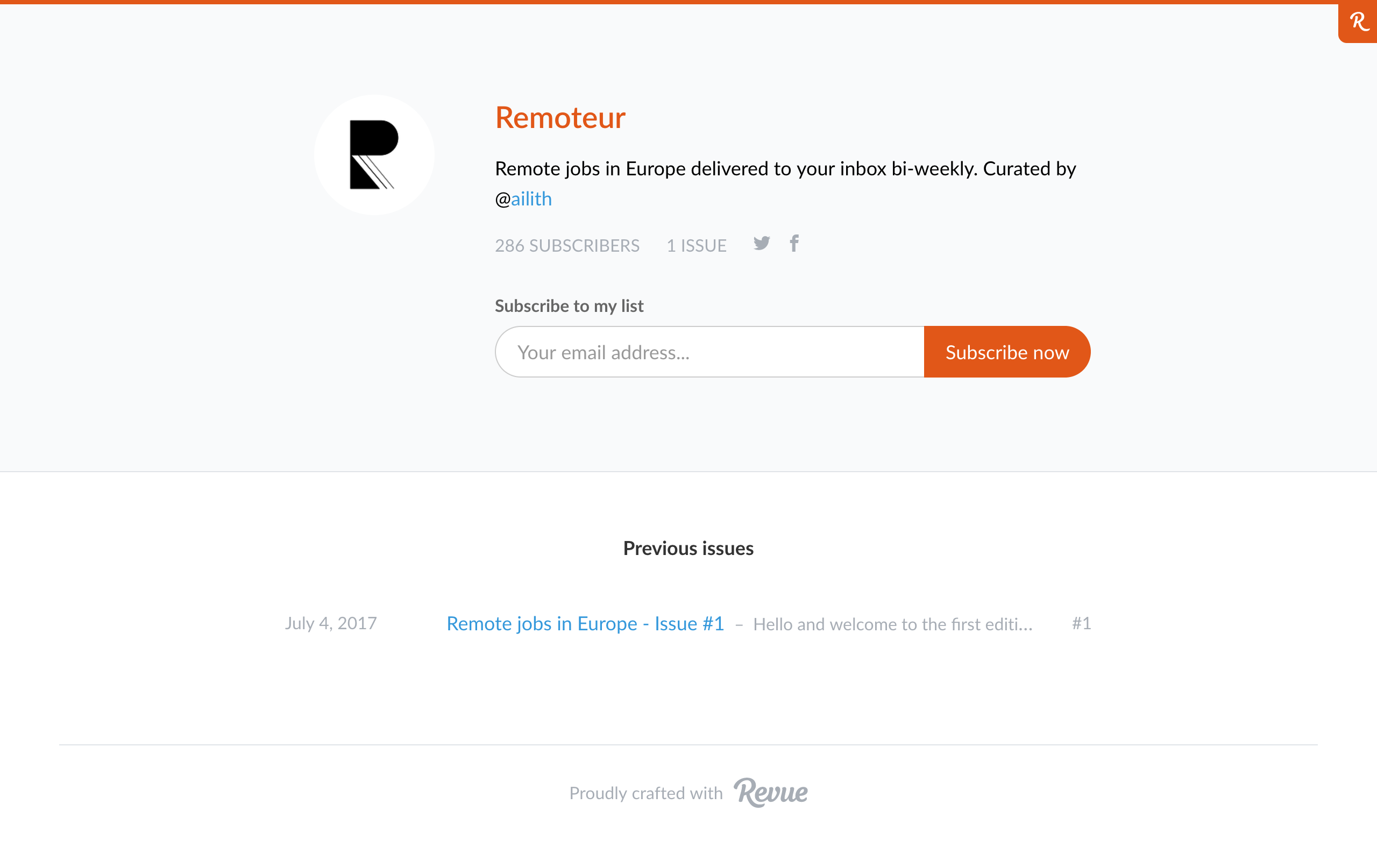
Task: Focus the Your email address field
Action: (x=709, y=352)
